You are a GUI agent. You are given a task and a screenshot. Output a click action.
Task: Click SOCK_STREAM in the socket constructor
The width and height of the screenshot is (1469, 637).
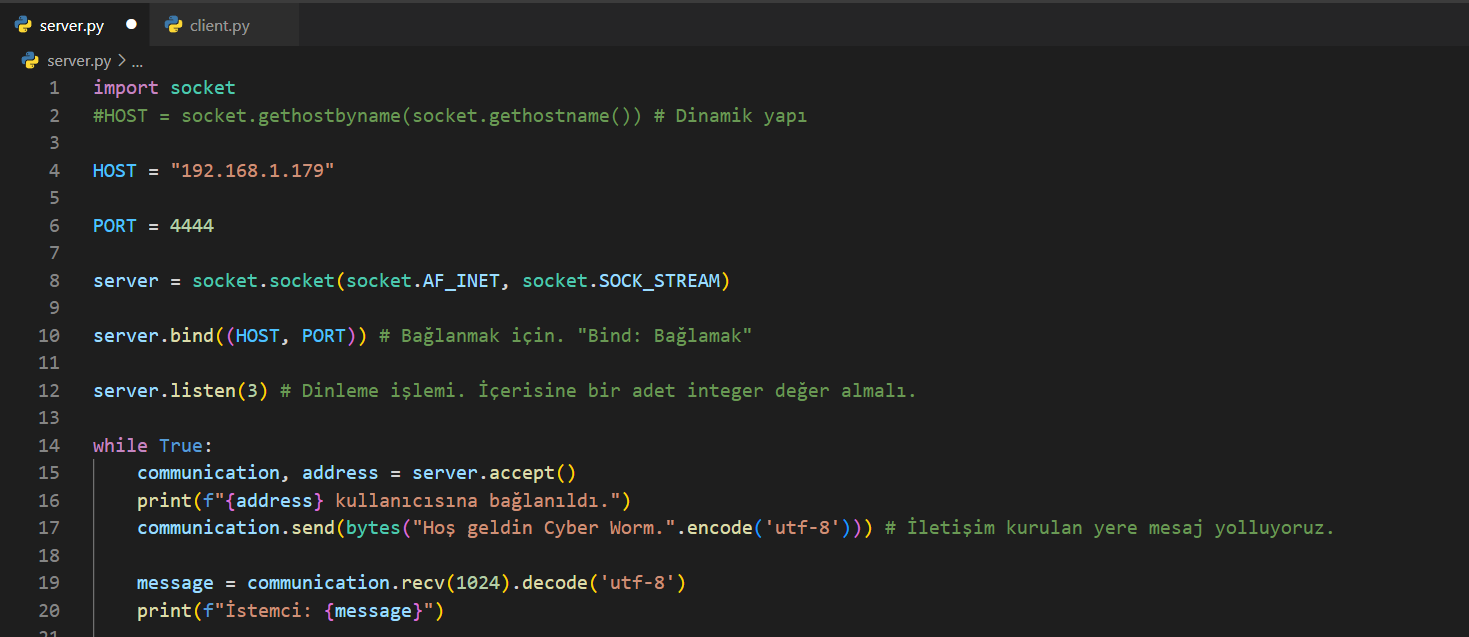pyautogui.click(x=659, y=281)
